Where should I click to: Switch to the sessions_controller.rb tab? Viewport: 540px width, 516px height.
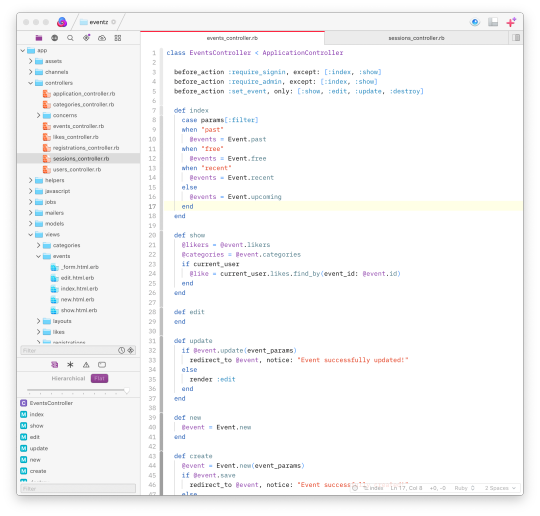pyautogui.click(x=416, y=38)
